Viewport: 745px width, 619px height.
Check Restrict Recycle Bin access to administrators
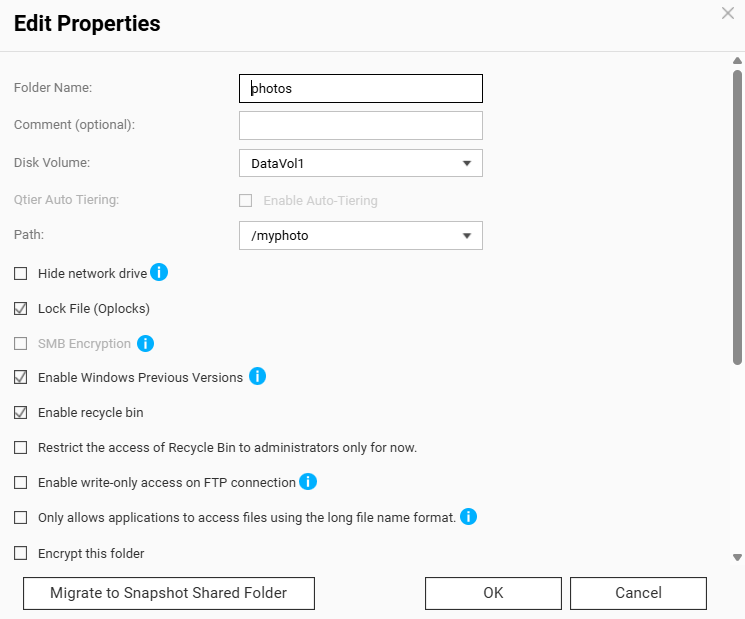pyautogui.click(x=21, y=447)
